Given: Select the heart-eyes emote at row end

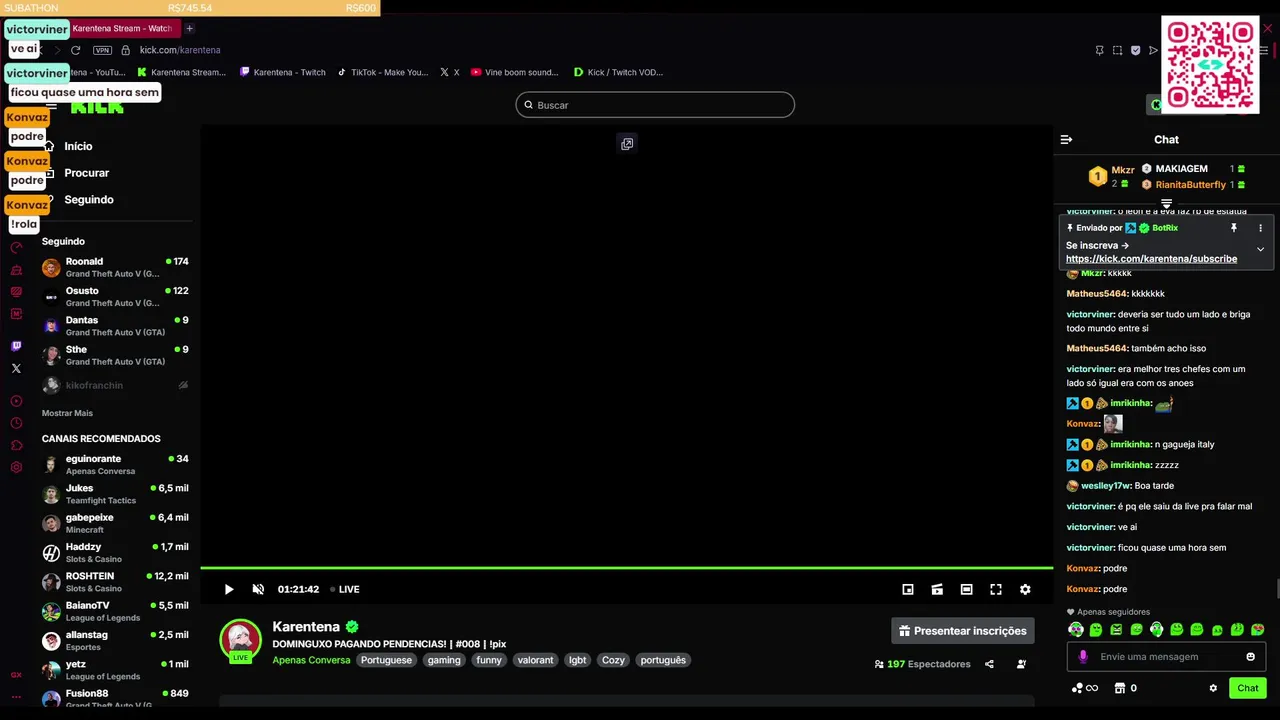Looking at the screenshot, I should pos(1258,630).
